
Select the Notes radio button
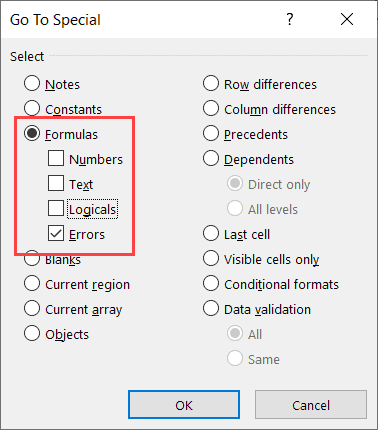(32, 83)
